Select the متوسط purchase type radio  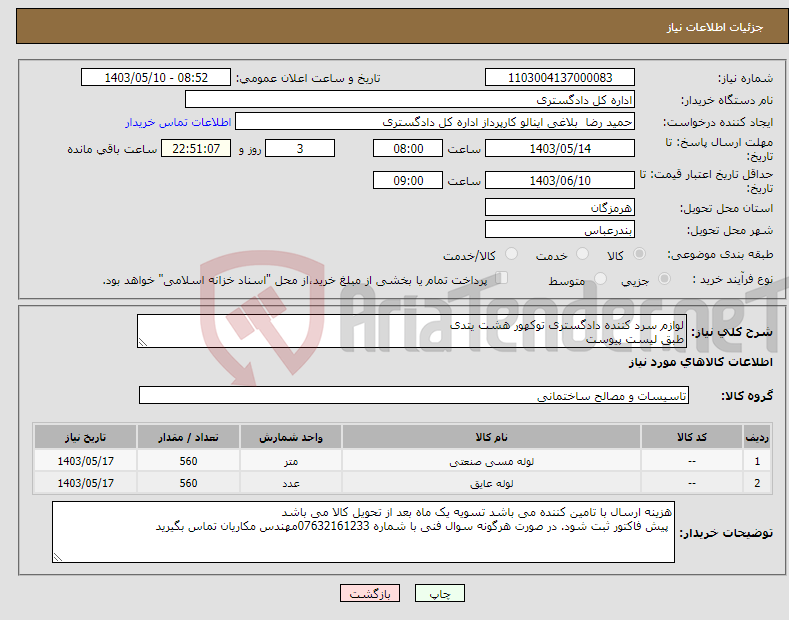600,278
